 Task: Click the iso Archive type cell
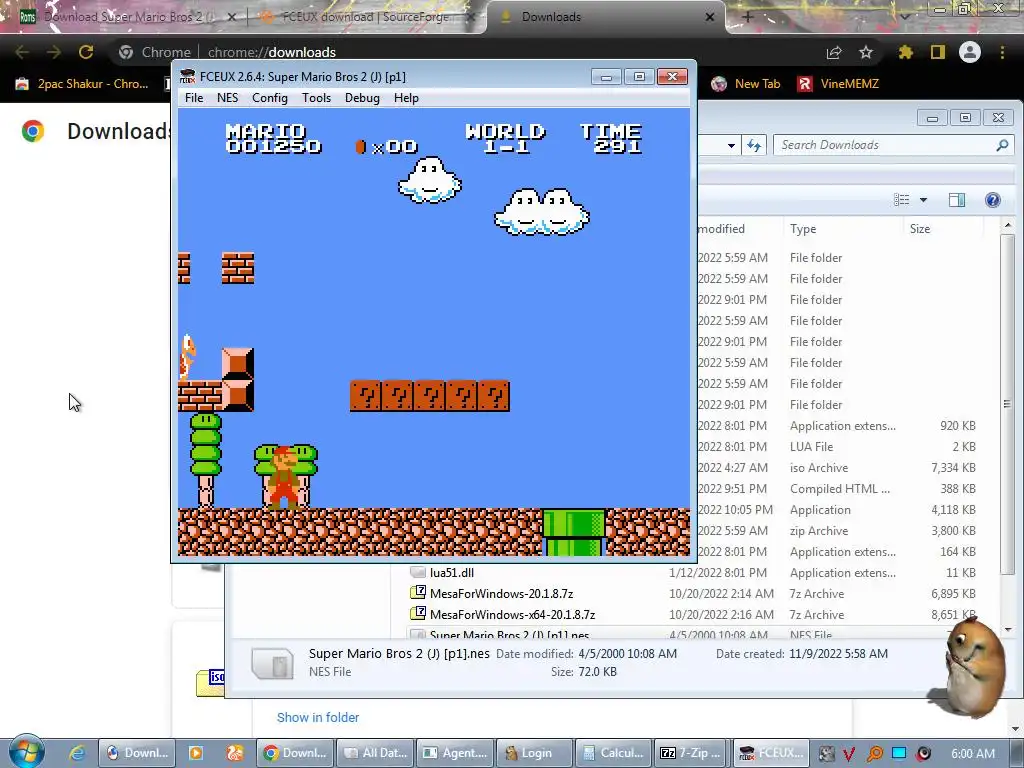pyautogui.click(x=819, y=468)
